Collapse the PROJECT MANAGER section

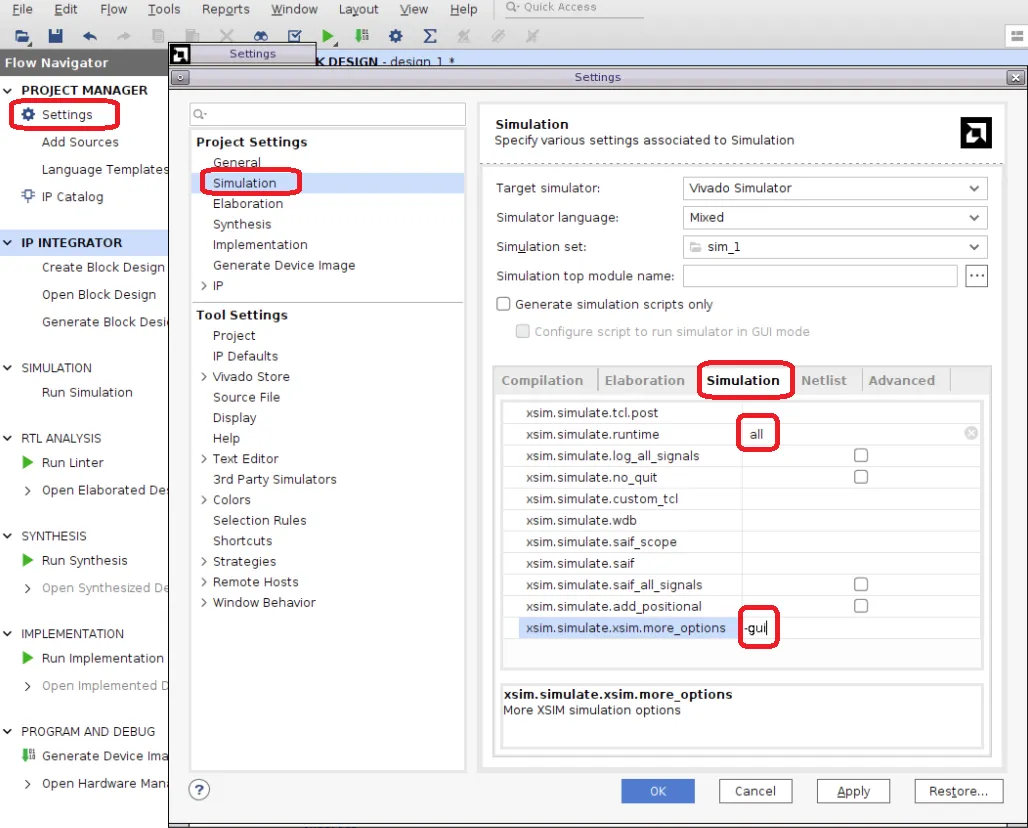(8, 90)
